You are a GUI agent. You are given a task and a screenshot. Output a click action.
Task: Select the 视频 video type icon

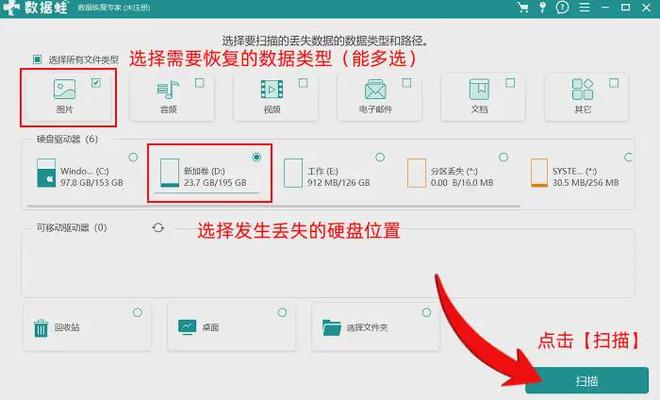coord(273,90)
